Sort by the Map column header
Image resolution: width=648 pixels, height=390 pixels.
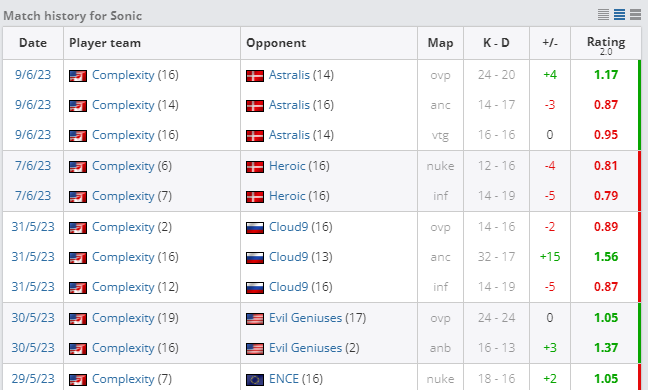pos(440,43)
